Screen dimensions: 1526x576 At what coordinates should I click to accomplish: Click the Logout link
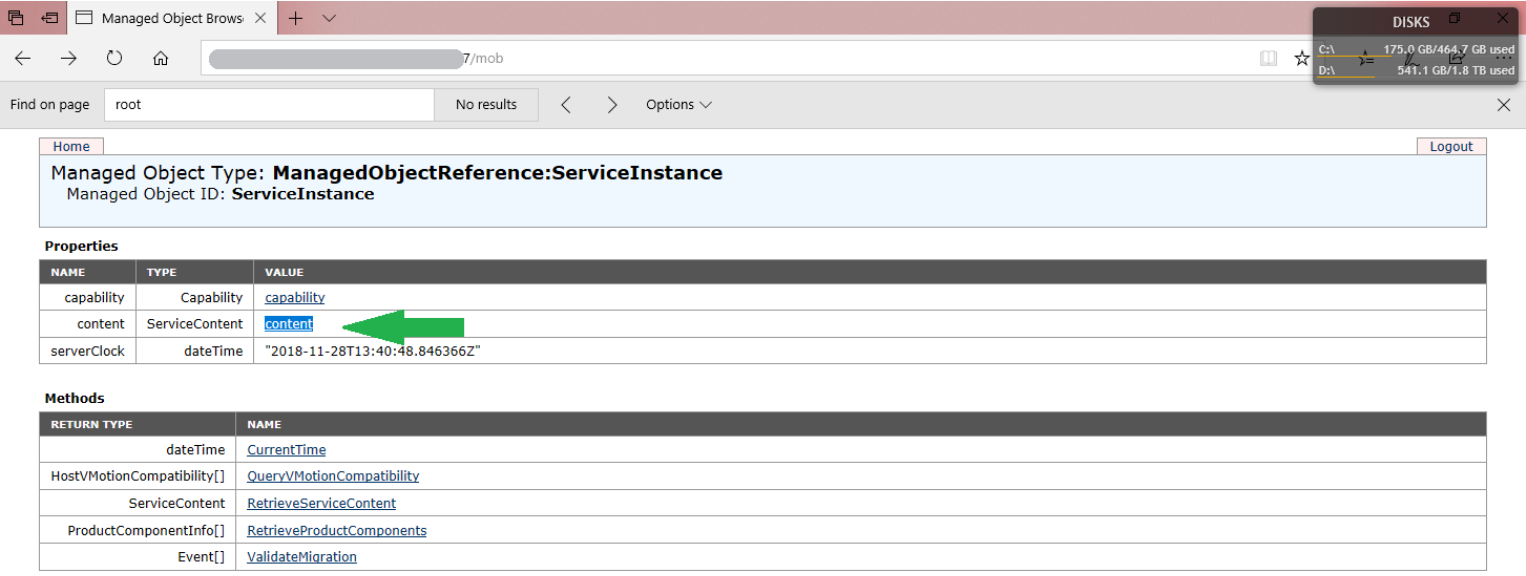point(1451,146)
